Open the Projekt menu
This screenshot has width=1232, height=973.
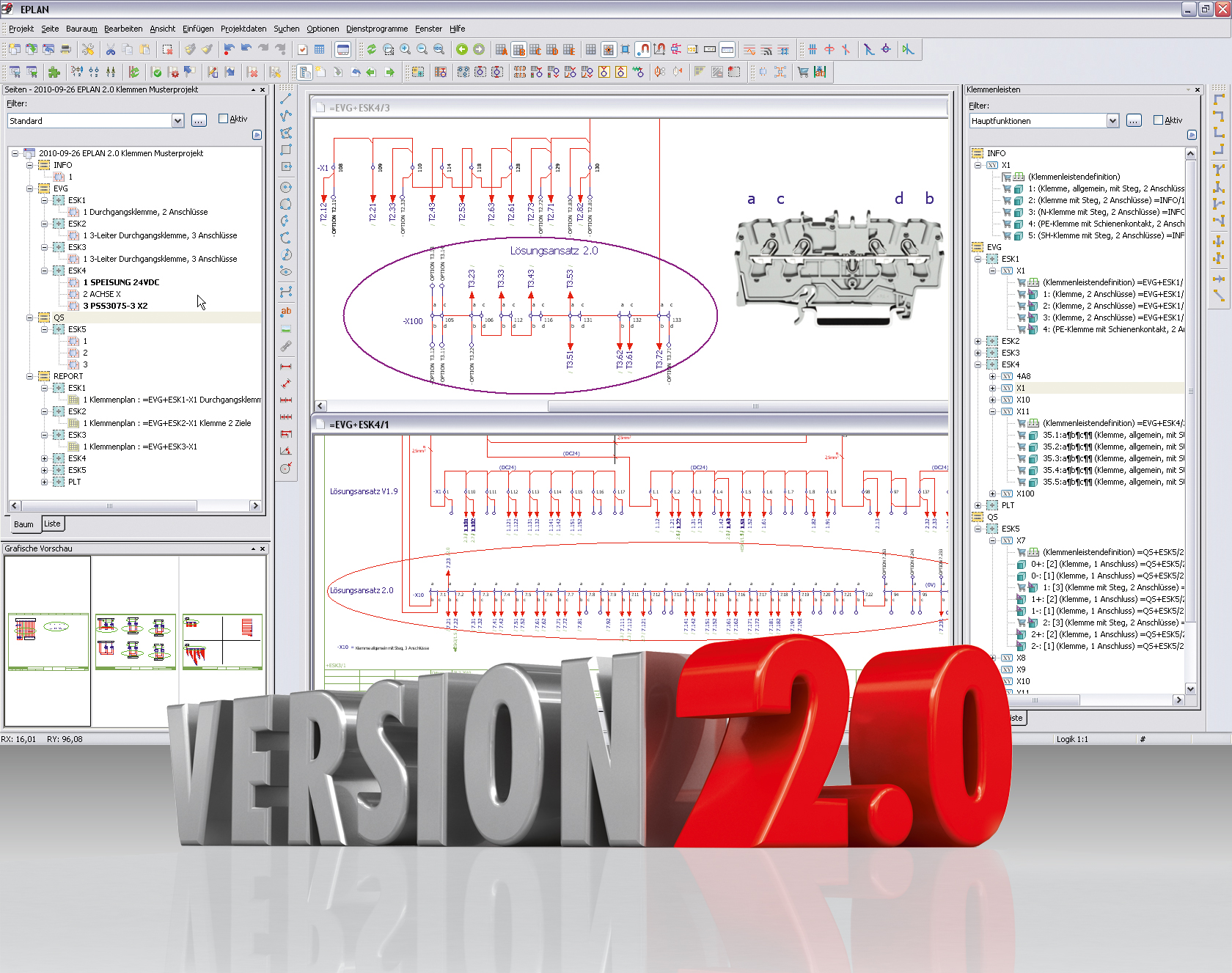coord(21,29)
